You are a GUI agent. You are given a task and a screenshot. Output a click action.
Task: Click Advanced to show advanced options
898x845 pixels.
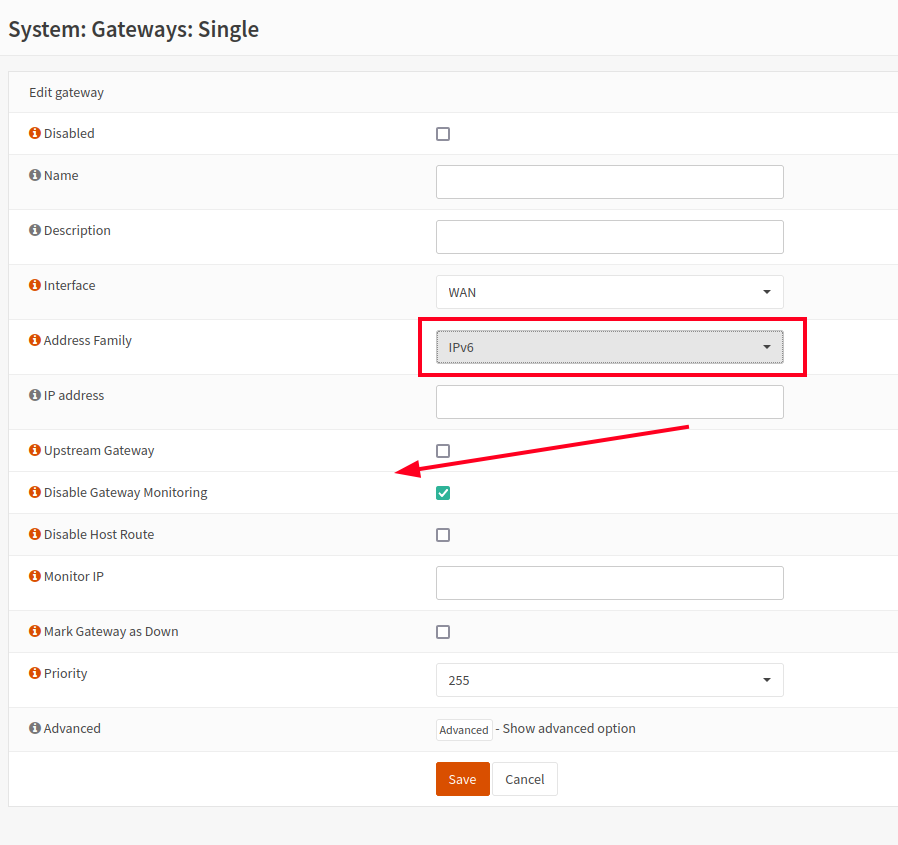tap(463, 729)
